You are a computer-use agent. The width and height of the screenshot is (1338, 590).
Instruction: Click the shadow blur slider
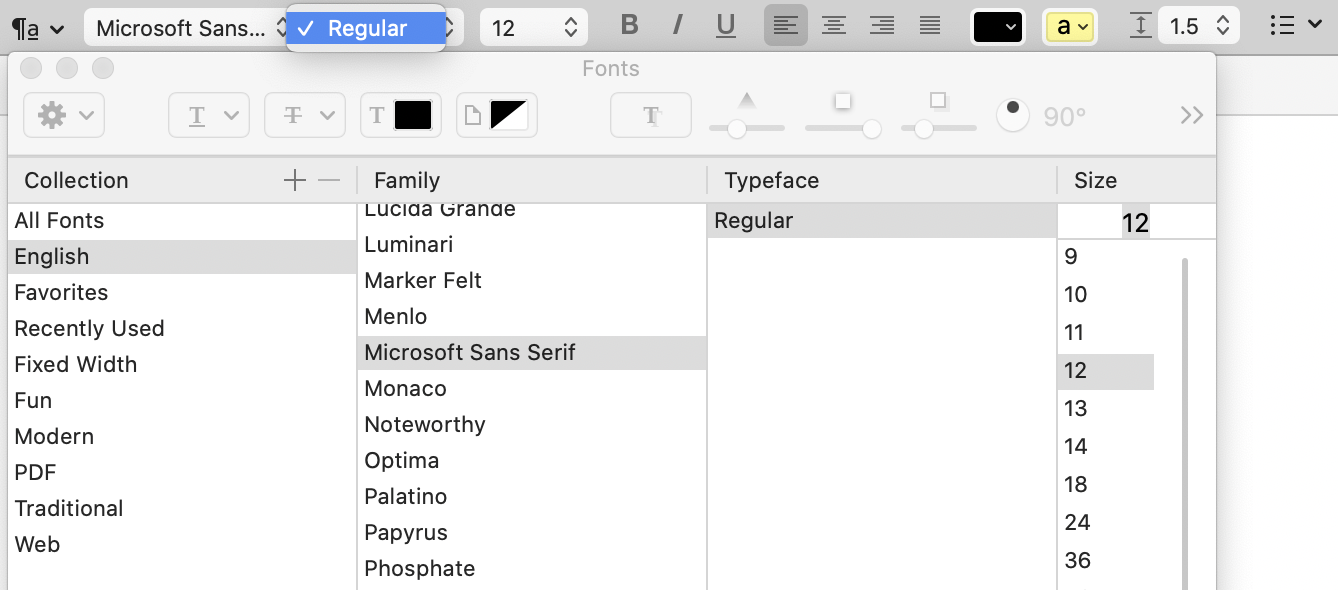tap(843, 128)
